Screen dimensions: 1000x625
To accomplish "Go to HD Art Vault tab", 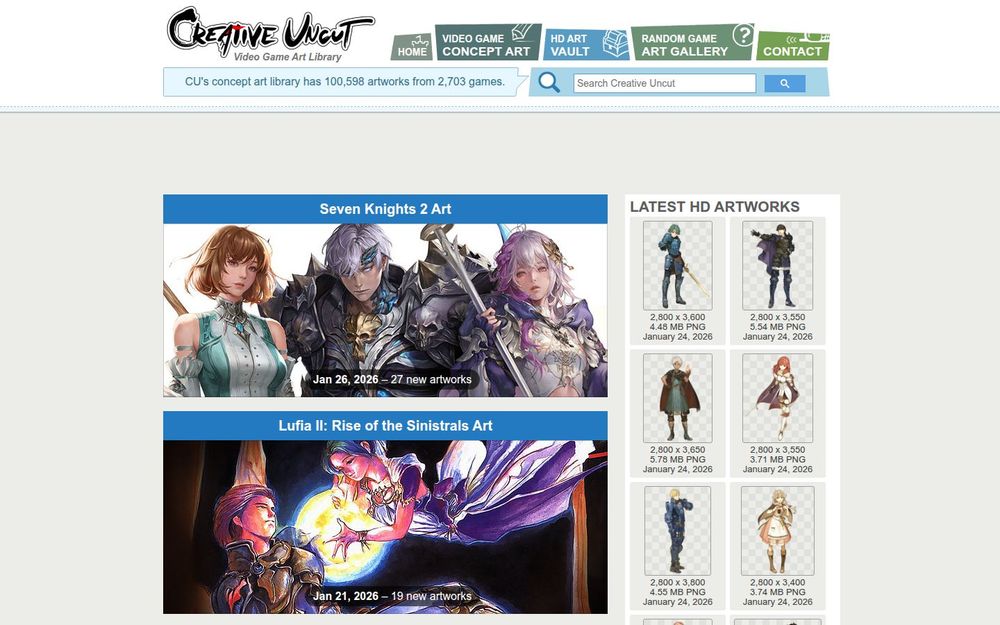I will pyautogui.click(x=586, y=45).
